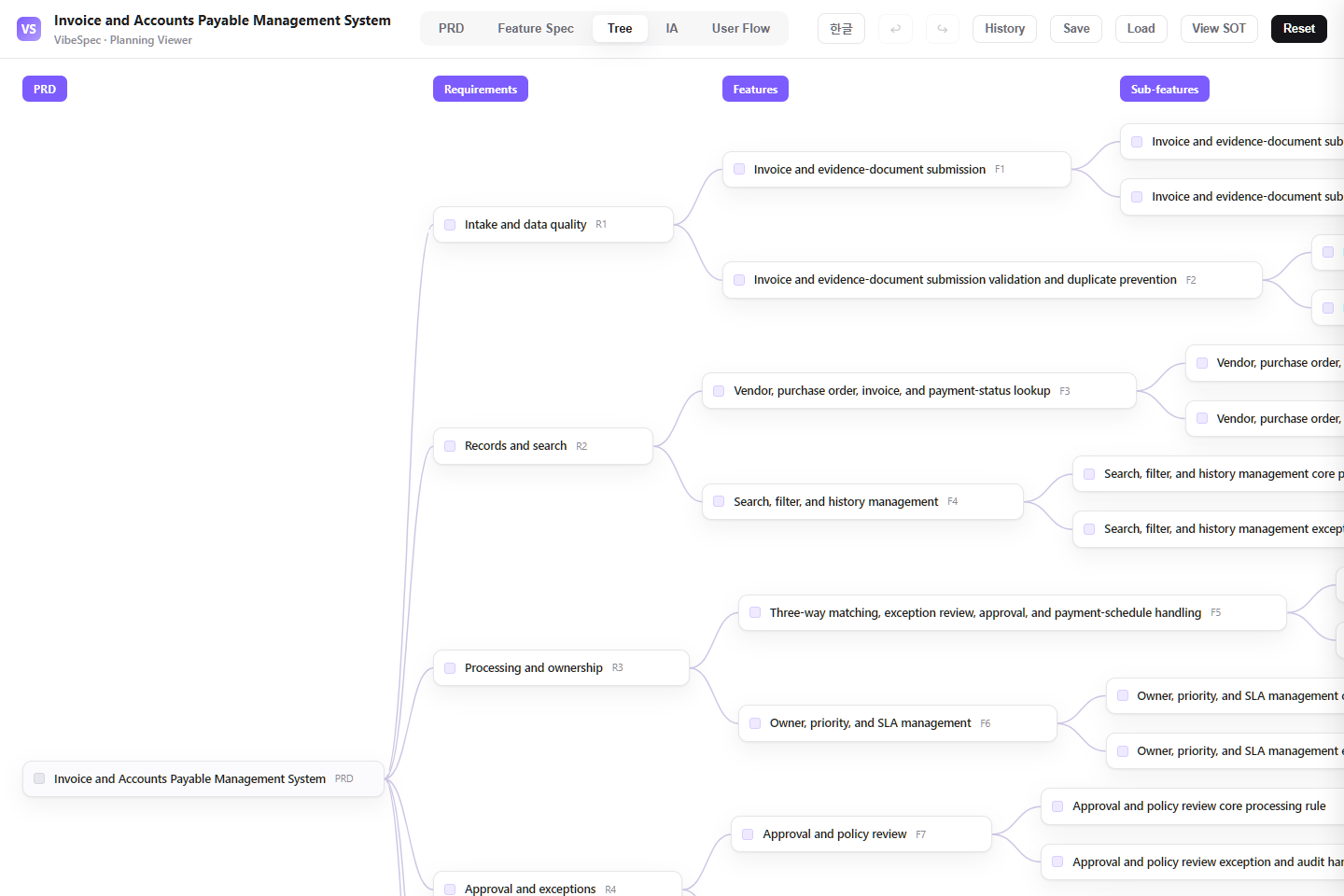Click the View SOT button
This screenshot has width=1344, height=896.
(1219, 29)
